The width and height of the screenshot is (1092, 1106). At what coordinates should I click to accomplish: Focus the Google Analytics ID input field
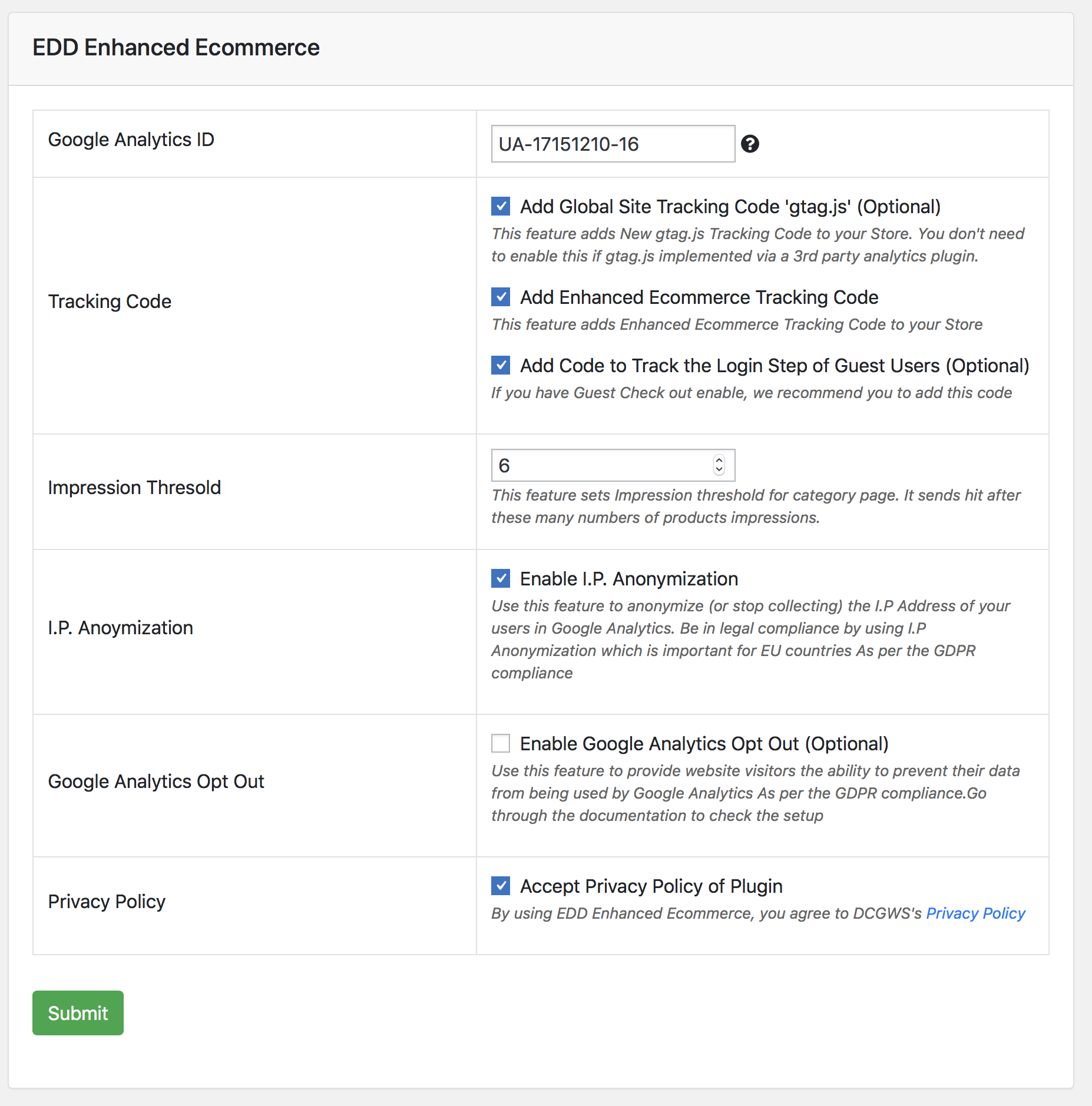[613, 144]
